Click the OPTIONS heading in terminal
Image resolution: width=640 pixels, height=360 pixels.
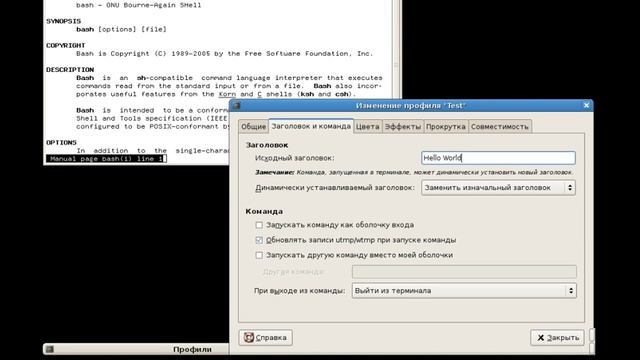[61, 142]
